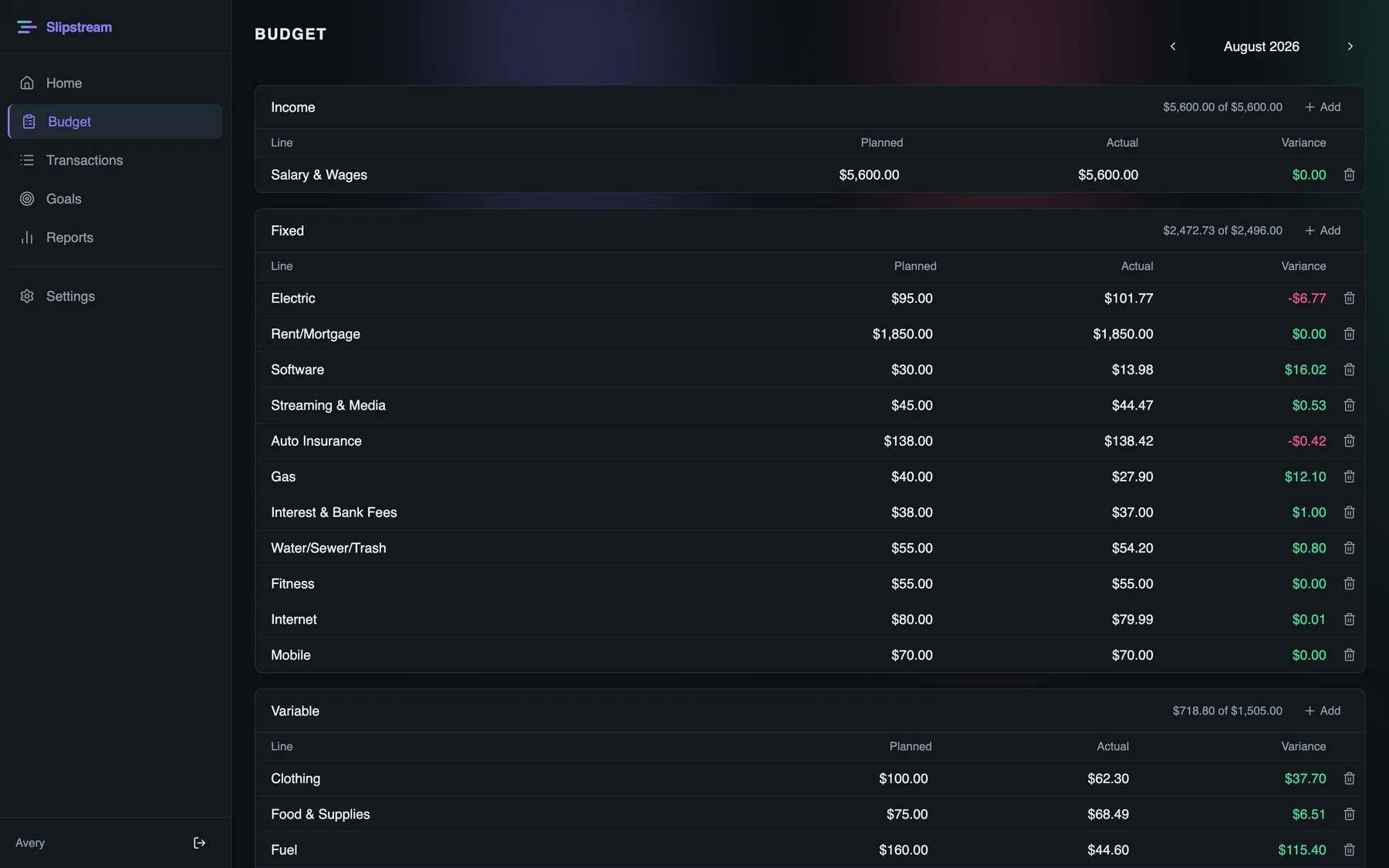Click the Fixed total $2,472.73 of $2,496.00
This screenshot has height=868, width=1389.
[1222, 231]
